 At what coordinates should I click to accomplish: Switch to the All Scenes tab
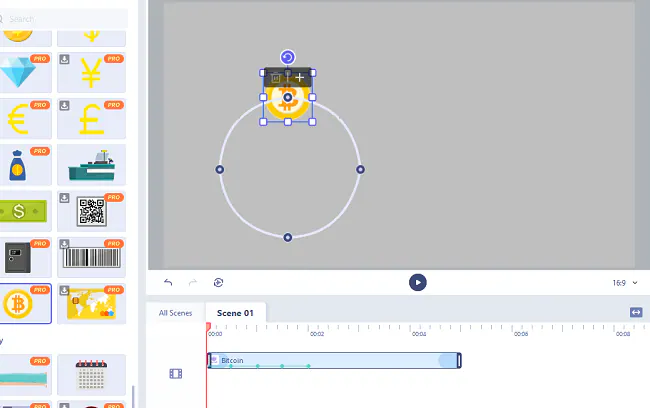tap(175, 313)
